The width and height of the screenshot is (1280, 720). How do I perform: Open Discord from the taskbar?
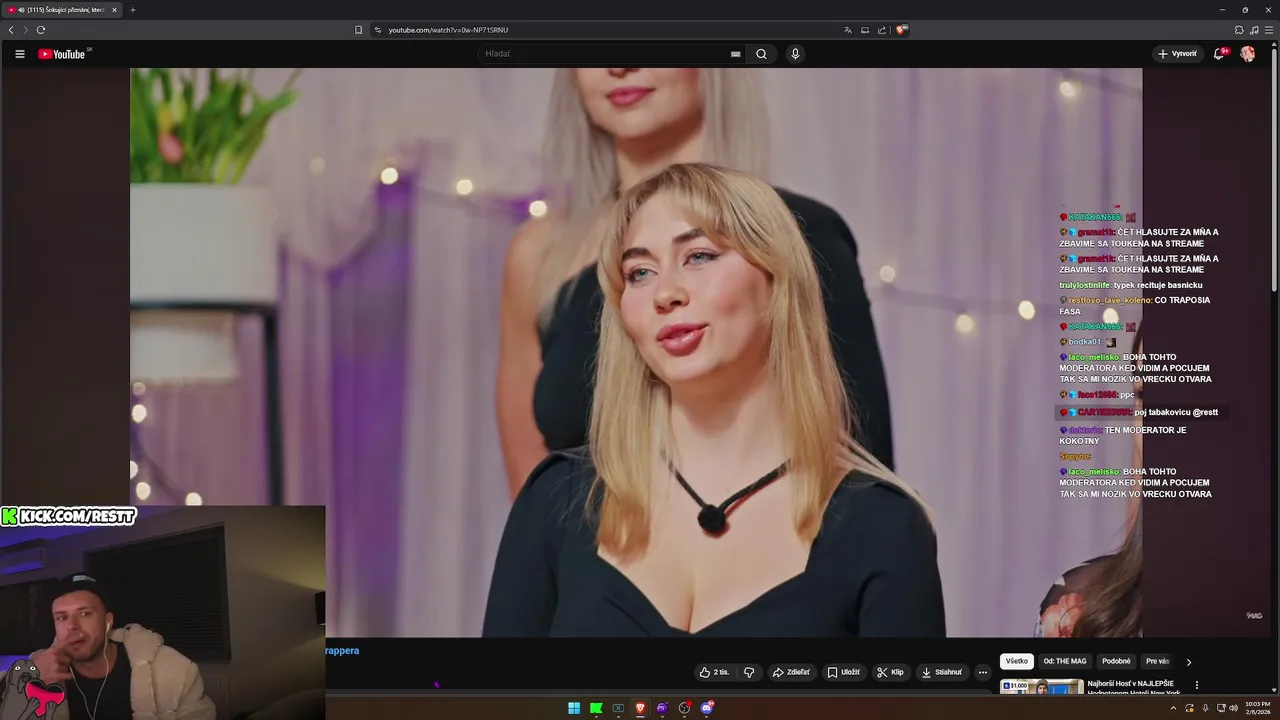tap(707, 708)
